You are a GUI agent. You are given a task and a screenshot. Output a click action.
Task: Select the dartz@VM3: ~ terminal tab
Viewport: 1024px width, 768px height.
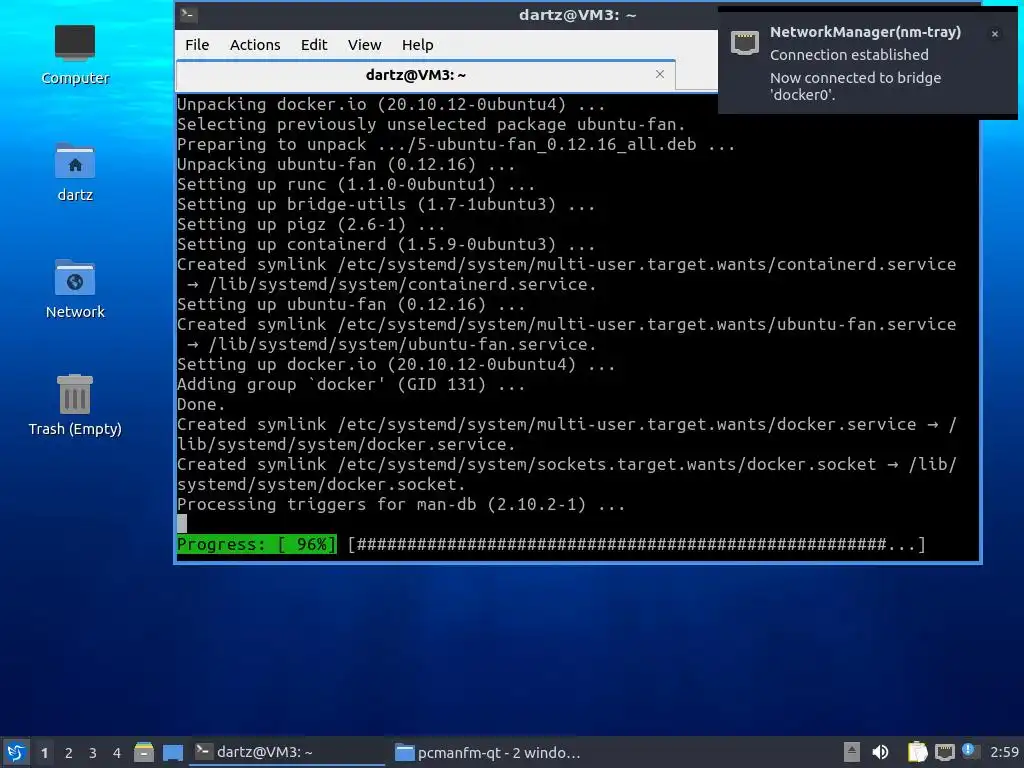(426, 76)
